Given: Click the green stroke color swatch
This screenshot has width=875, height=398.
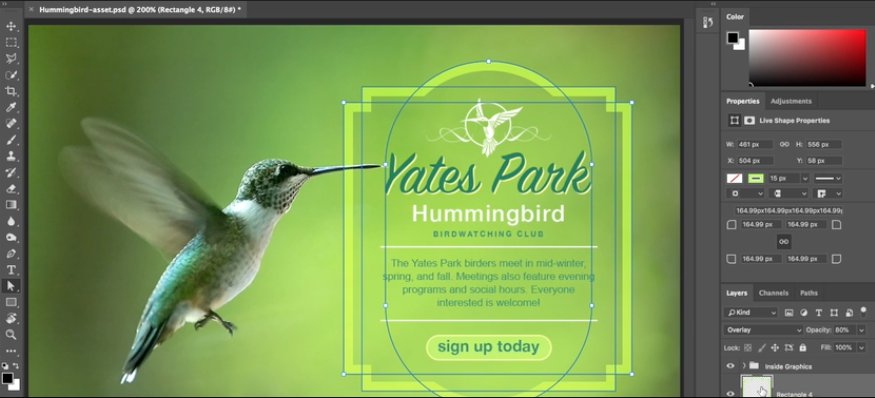Looking at the screenshot, I should (x=756, y=179).
